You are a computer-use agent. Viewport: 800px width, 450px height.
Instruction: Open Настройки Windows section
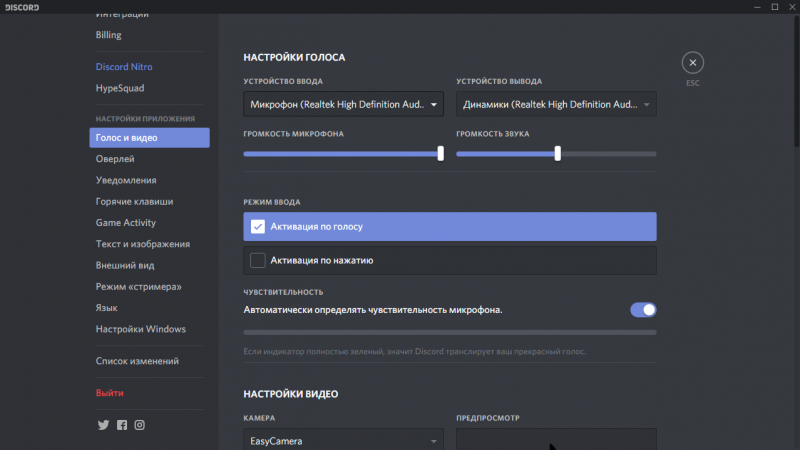pyautogui.click(x=141, y=329)
